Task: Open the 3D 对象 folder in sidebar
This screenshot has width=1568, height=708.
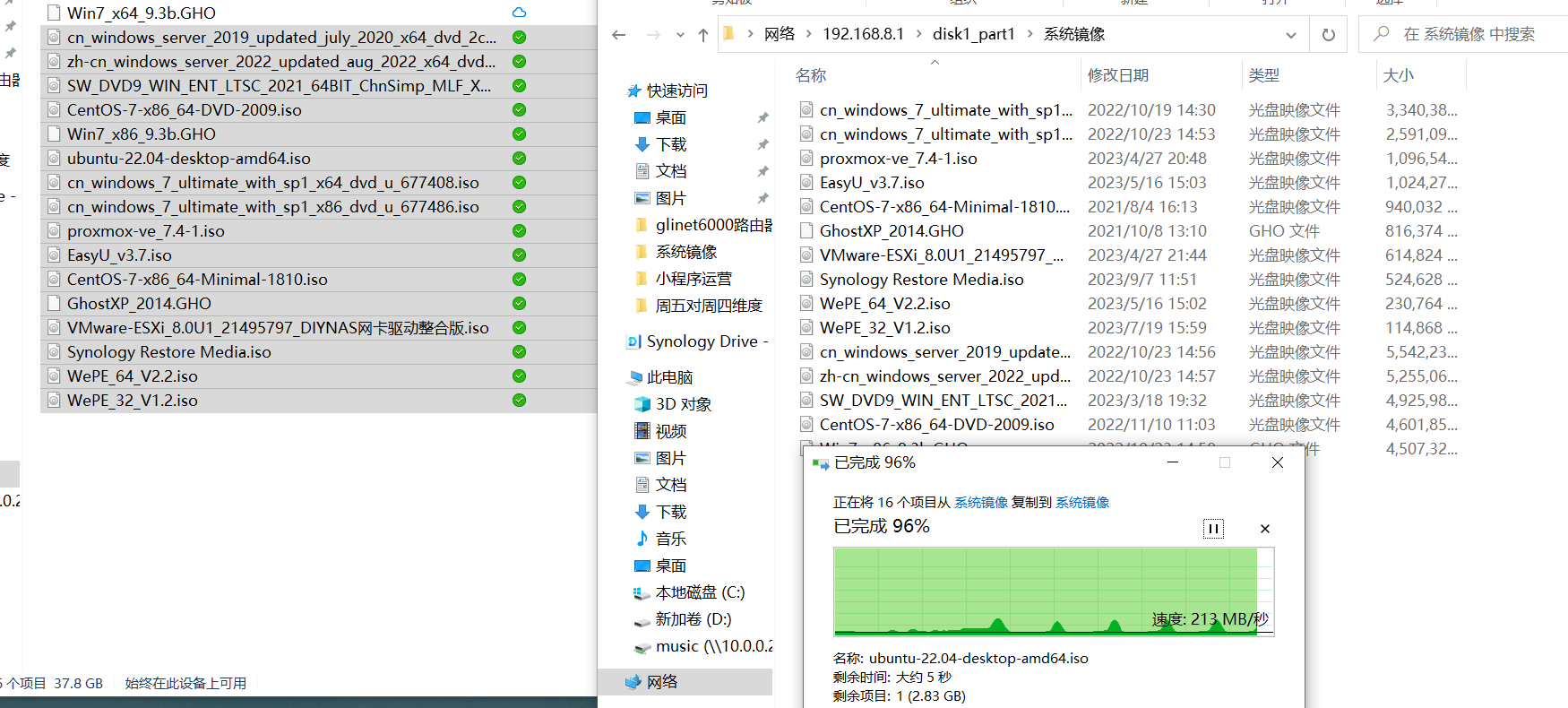Action: 683,404
